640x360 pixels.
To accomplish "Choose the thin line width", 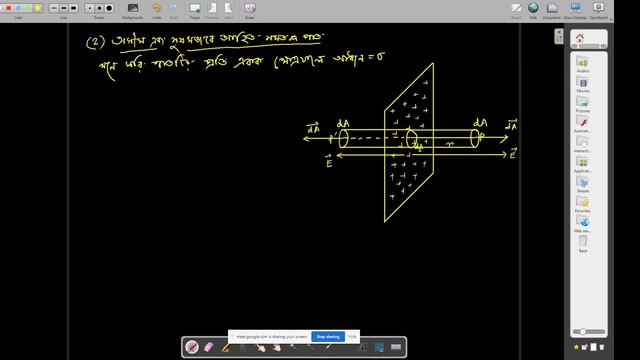I will pyautogui.click(x=54, y=8).
